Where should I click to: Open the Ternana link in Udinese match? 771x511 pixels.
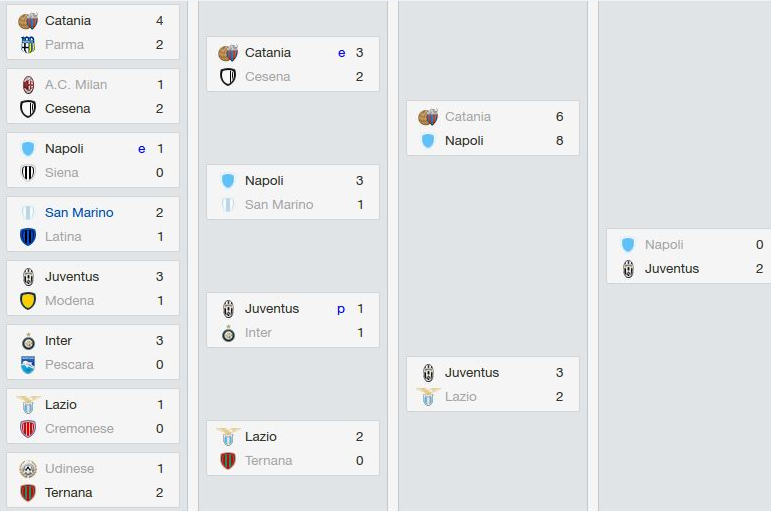click(68, 492)
